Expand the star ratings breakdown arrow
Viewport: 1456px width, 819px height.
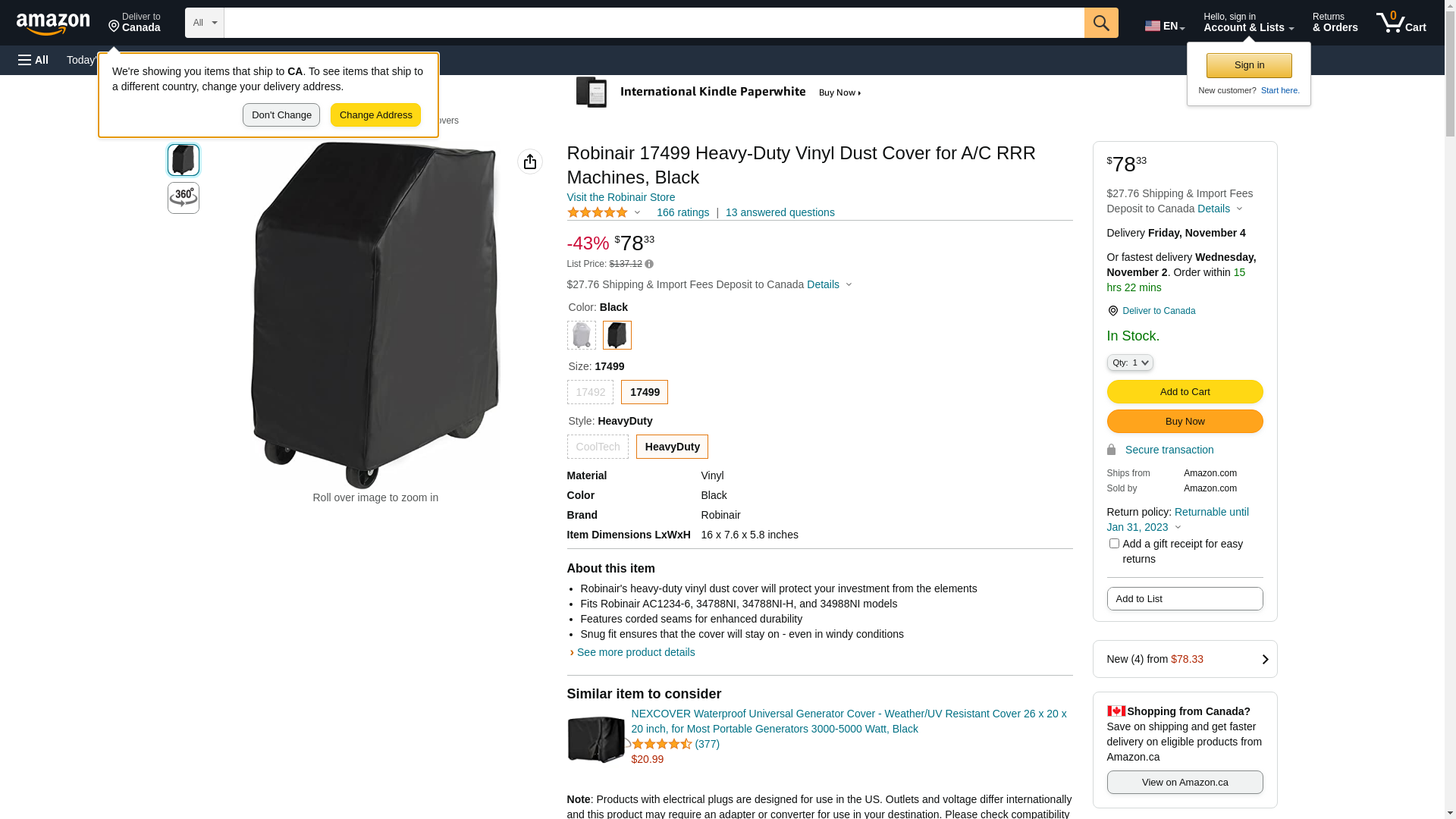tap(637, 212)
